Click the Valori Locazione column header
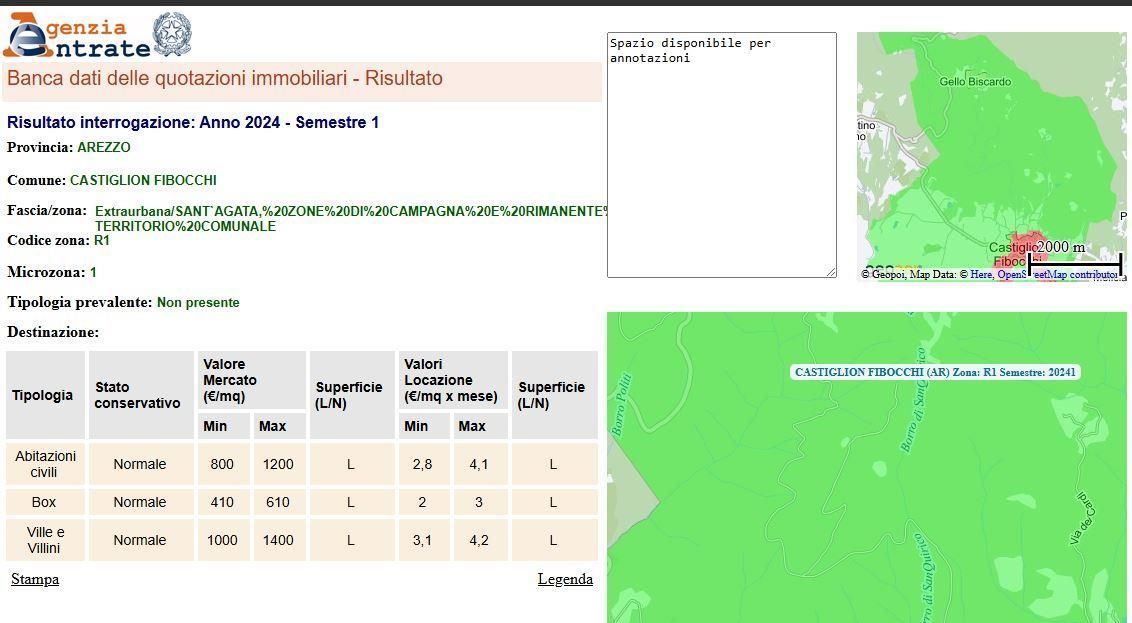Screen dimensions: 1132x623 (438, 380)
